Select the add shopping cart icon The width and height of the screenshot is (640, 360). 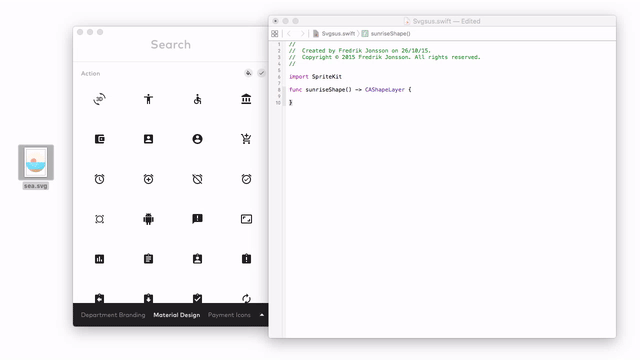[246, 139]
